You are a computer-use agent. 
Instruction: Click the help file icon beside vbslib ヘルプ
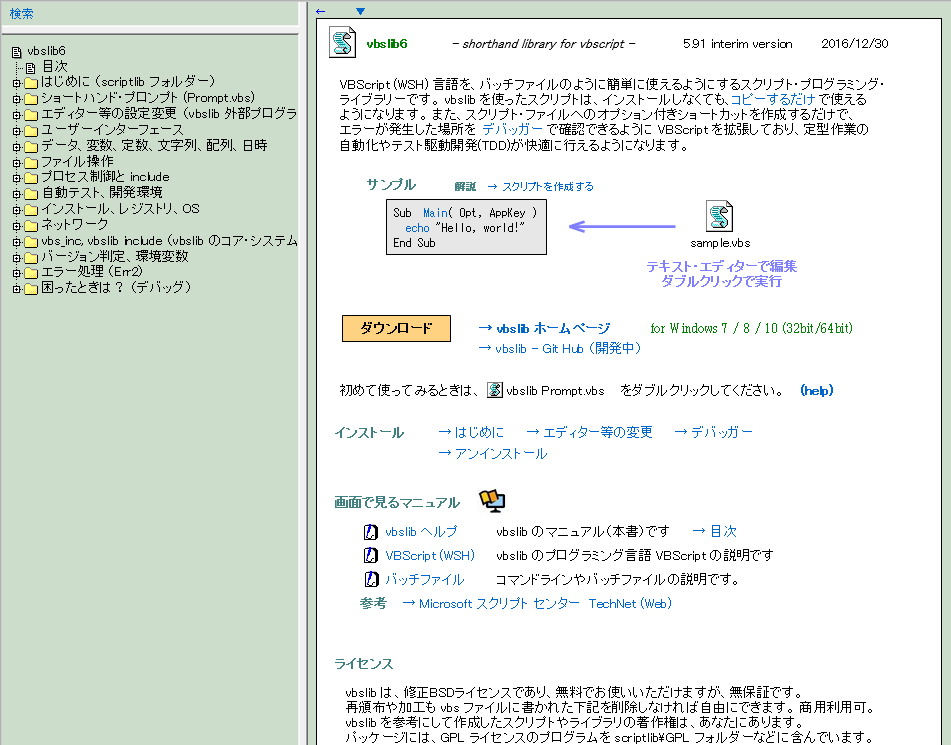[371, 532]
